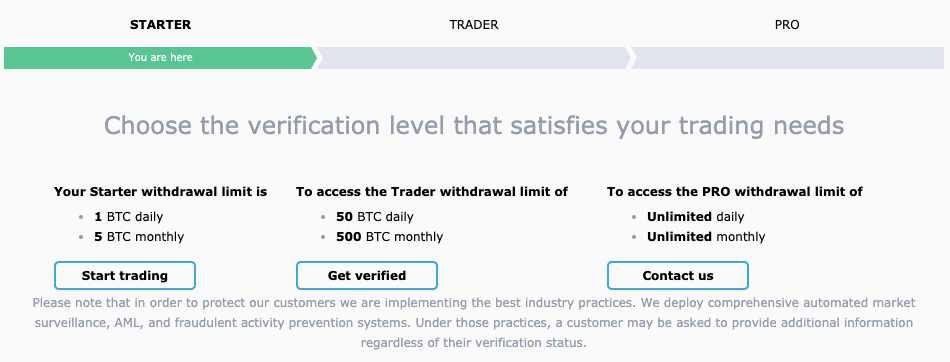Click the AML disclaimer paragraph text

474,323
